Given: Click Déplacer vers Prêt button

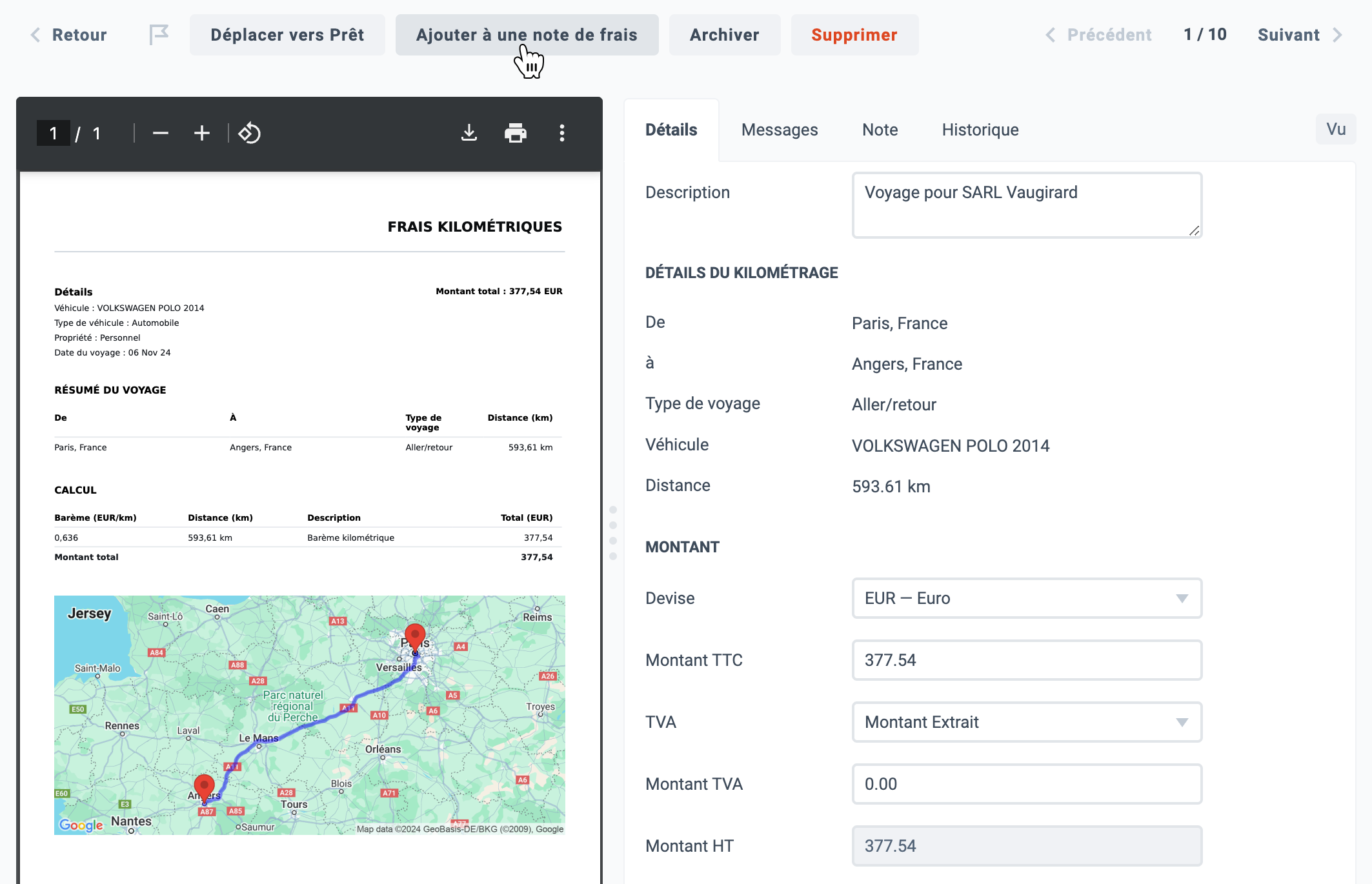Looking at the screenshot, I should pos(287,35).
